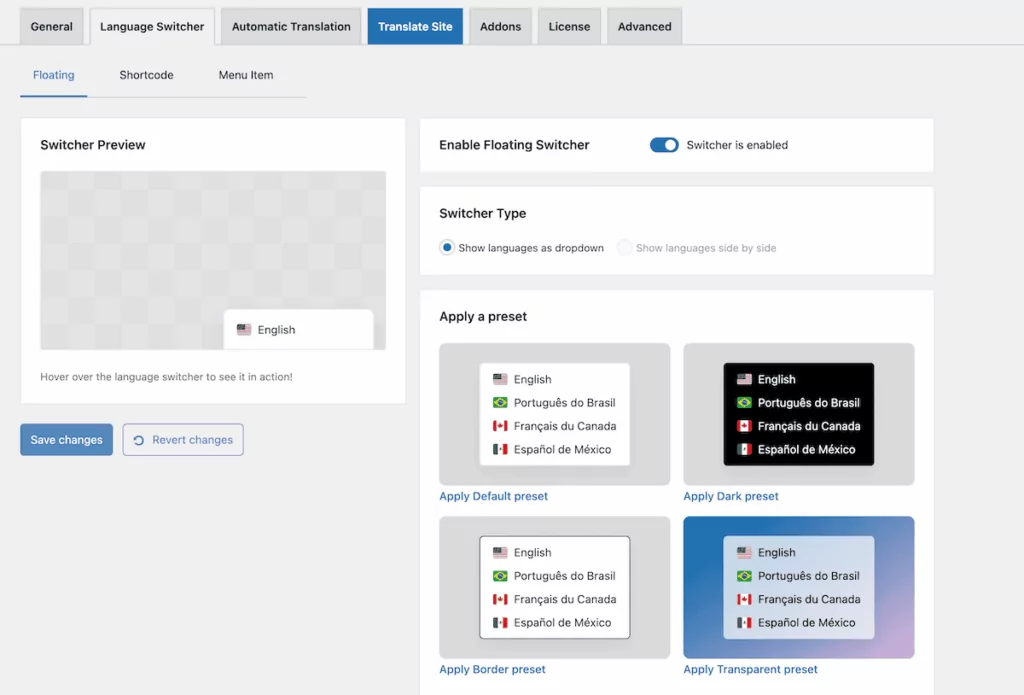Click the Mexico flag in the Transparent preset
The height and width of the screenshot is (695, 1024).
745,623
